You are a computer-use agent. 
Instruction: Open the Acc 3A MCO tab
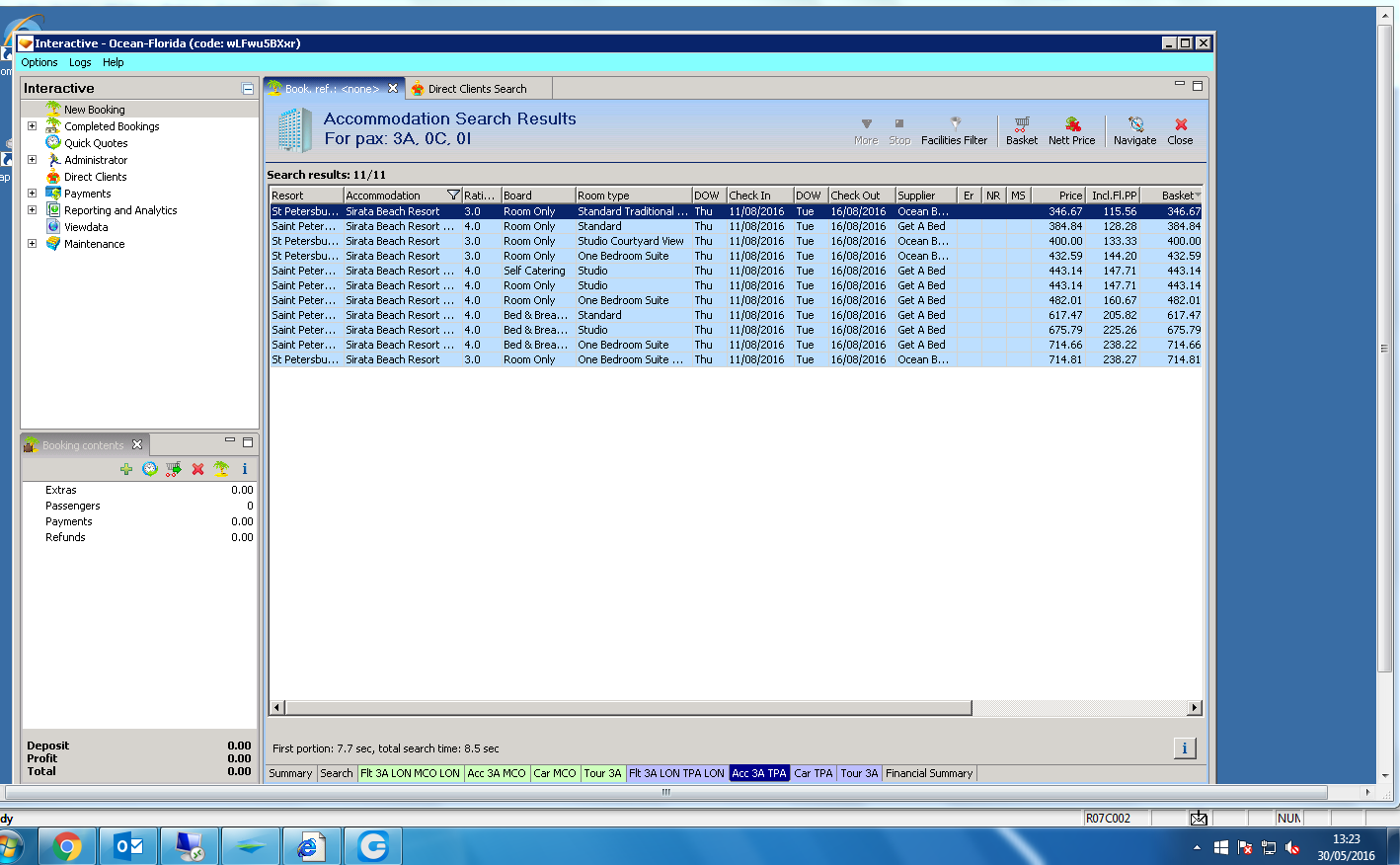(497, 773)
